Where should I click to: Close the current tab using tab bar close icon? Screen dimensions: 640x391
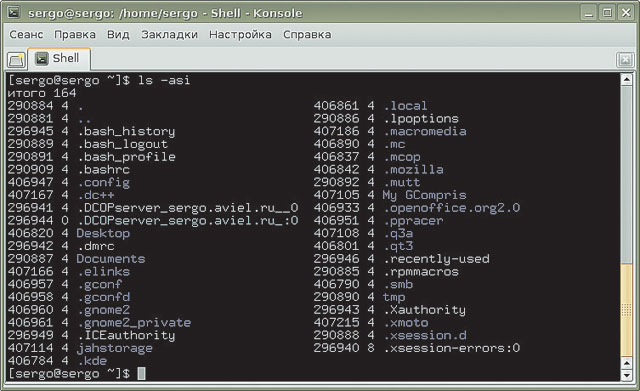pyautogui.click(x=624, y=60)
